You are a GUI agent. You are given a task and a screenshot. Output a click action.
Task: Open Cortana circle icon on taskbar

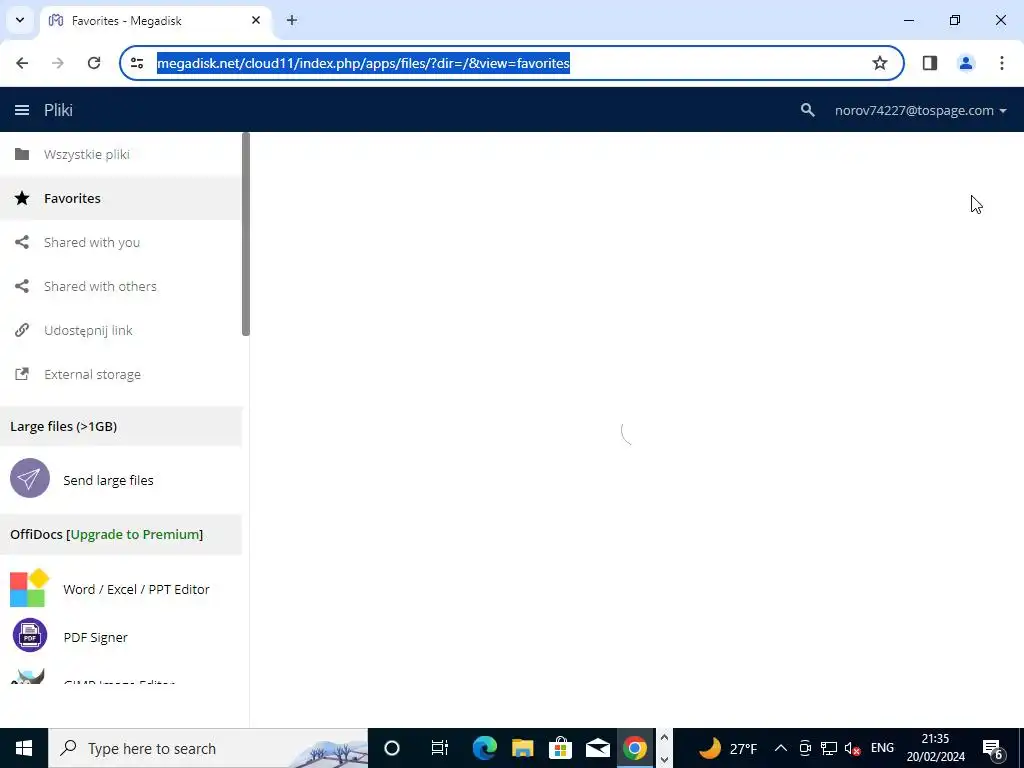(392, 748)
